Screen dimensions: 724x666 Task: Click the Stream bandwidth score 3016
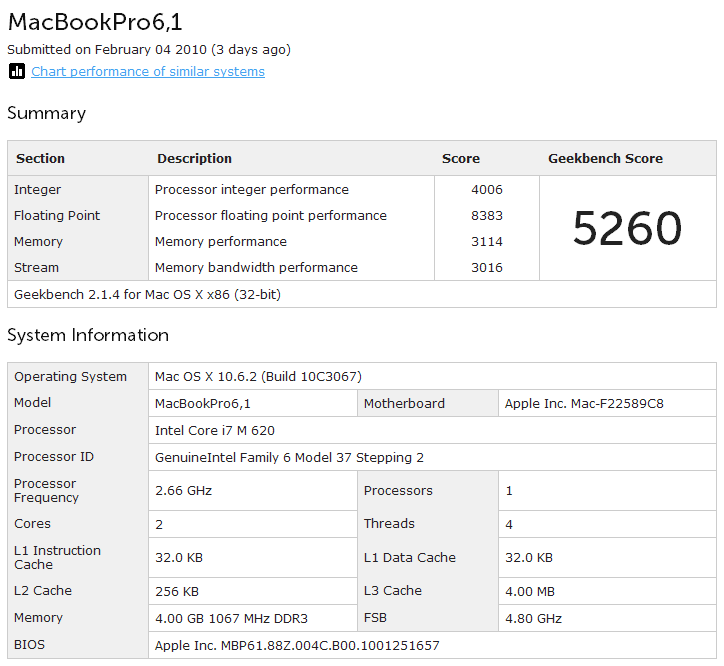coord(487,267)
